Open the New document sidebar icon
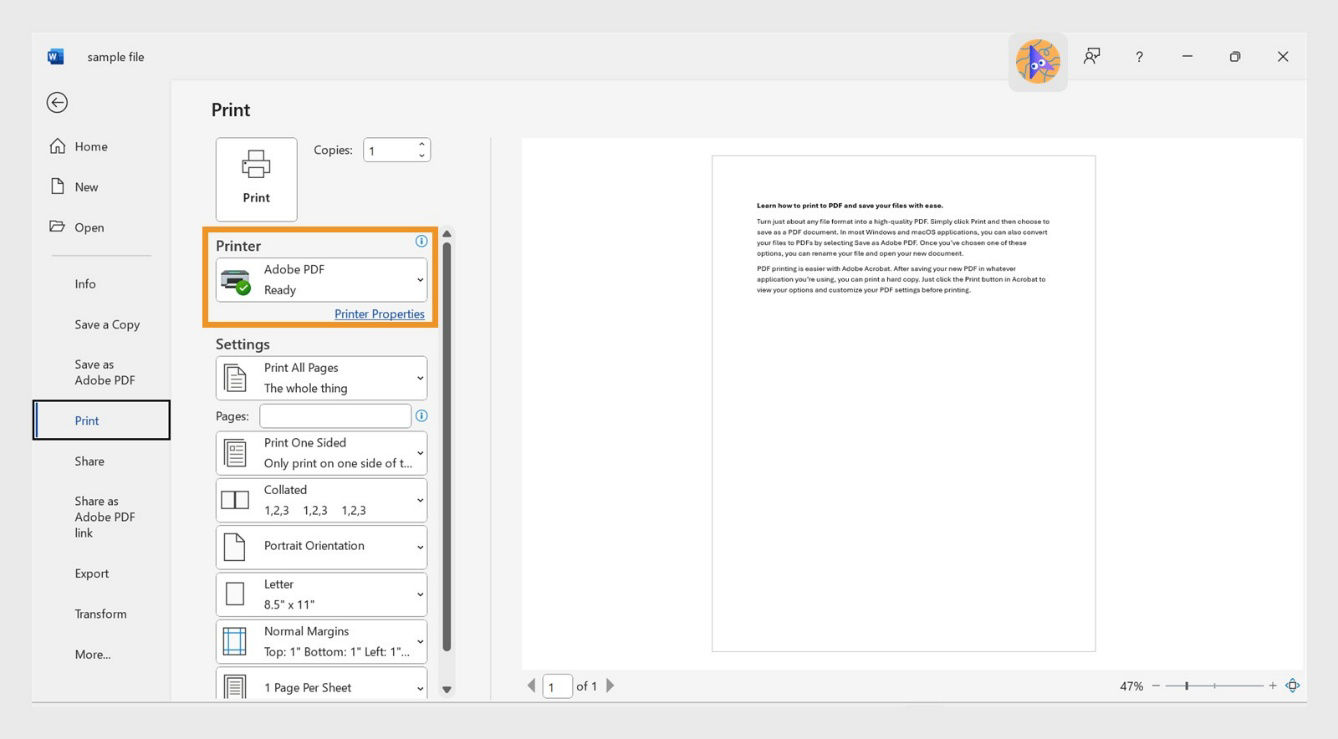Screen dimensions: 1338x739 click(x=58, y=186)
